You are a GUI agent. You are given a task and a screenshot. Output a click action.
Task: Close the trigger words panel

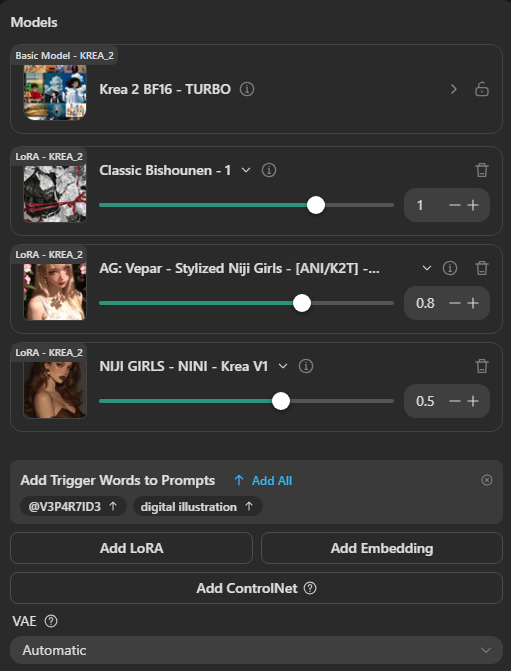point(487,480)
